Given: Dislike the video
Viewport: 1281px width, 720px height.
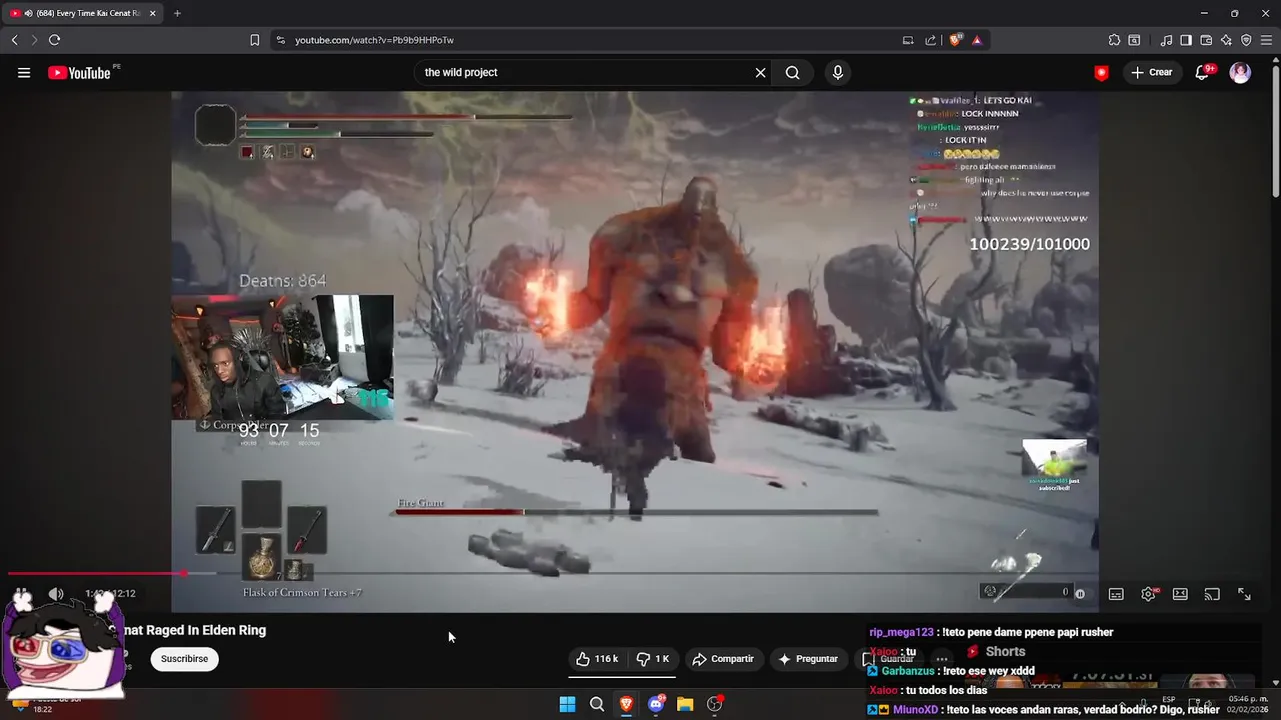Looking at the screenshot, I should tap(653, 659).
